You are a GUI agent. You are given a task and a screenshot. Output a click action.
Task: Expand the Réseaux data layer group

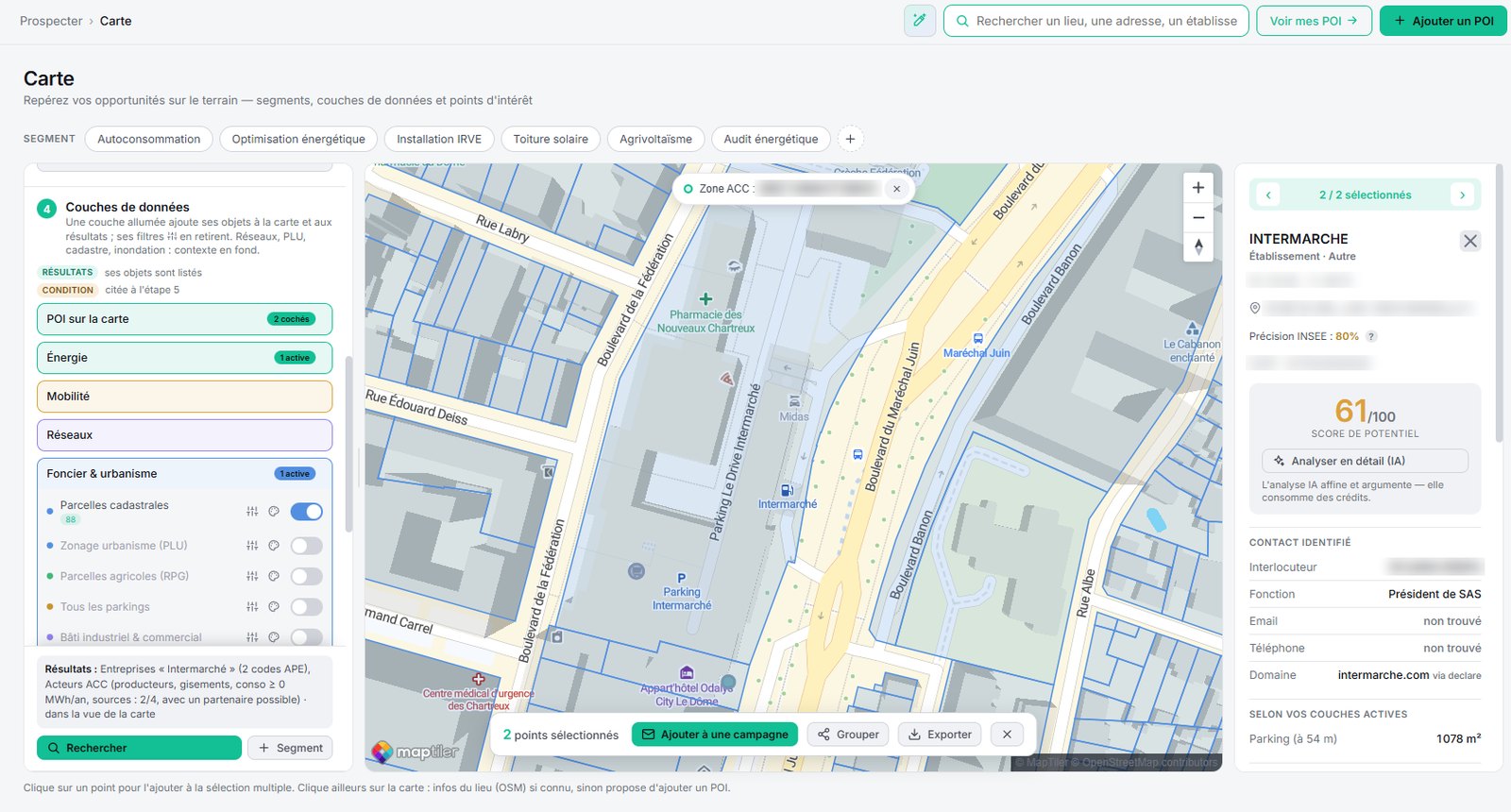pyautogui.click(x=185, y=435)
